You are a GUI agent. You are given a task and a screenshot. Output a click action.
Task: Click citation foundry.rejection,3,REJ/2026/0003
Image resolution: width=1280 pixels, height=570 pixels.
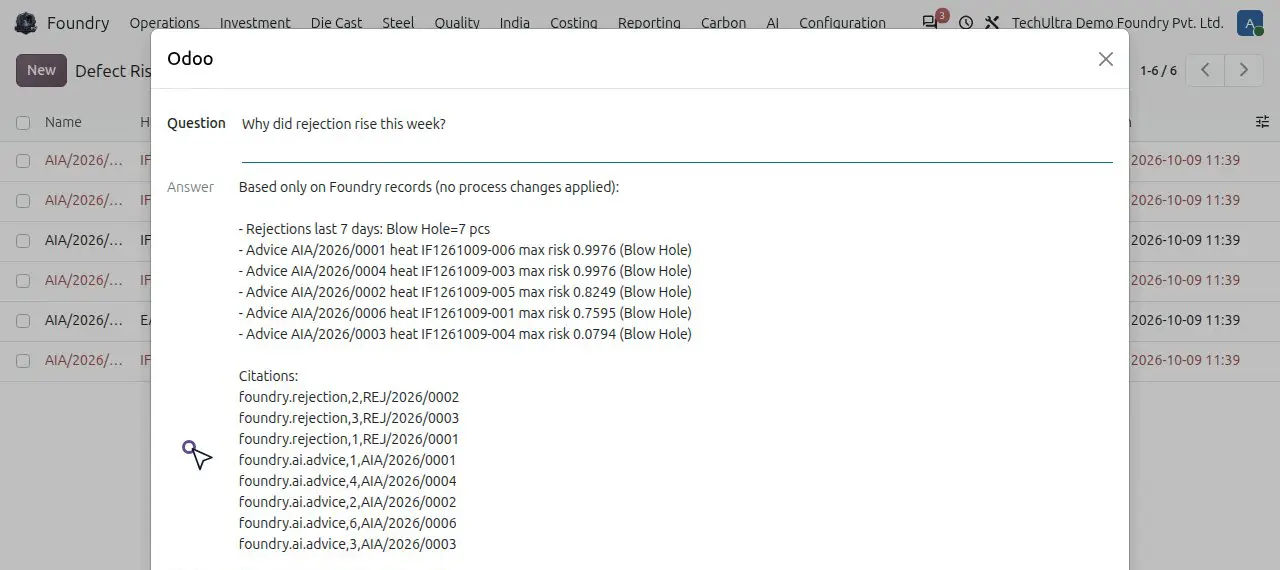(x=349, y=418)
